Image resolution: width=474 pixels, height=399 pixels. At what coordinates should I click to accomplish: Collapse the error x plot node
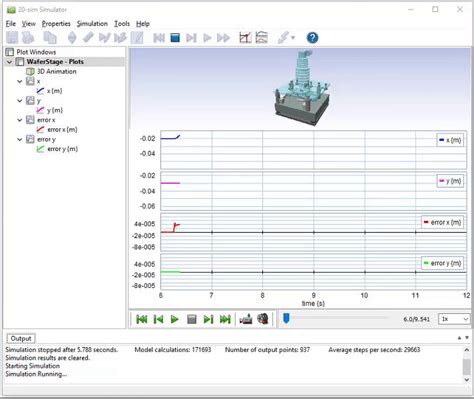pos(20,120)
